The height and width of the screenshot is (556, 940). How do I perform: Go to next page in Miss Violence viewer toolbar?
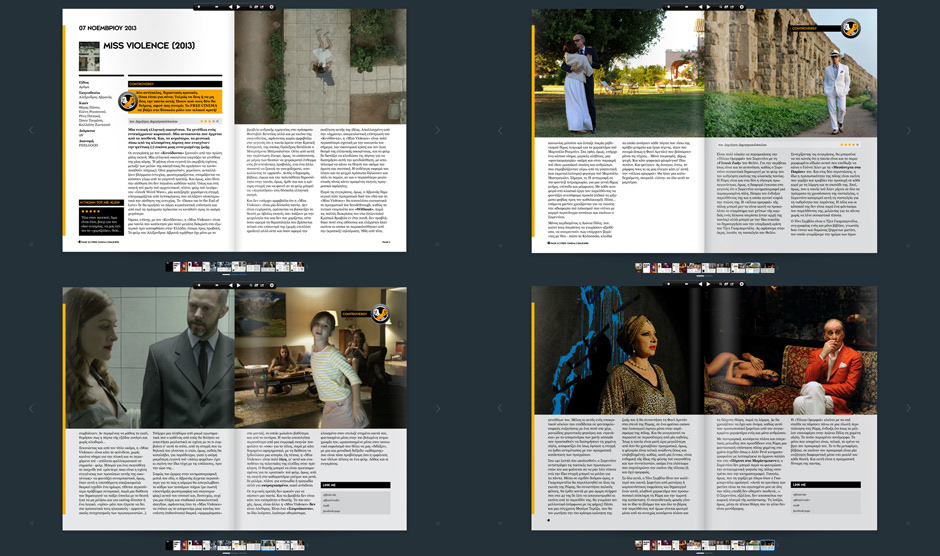pos(238,7)
